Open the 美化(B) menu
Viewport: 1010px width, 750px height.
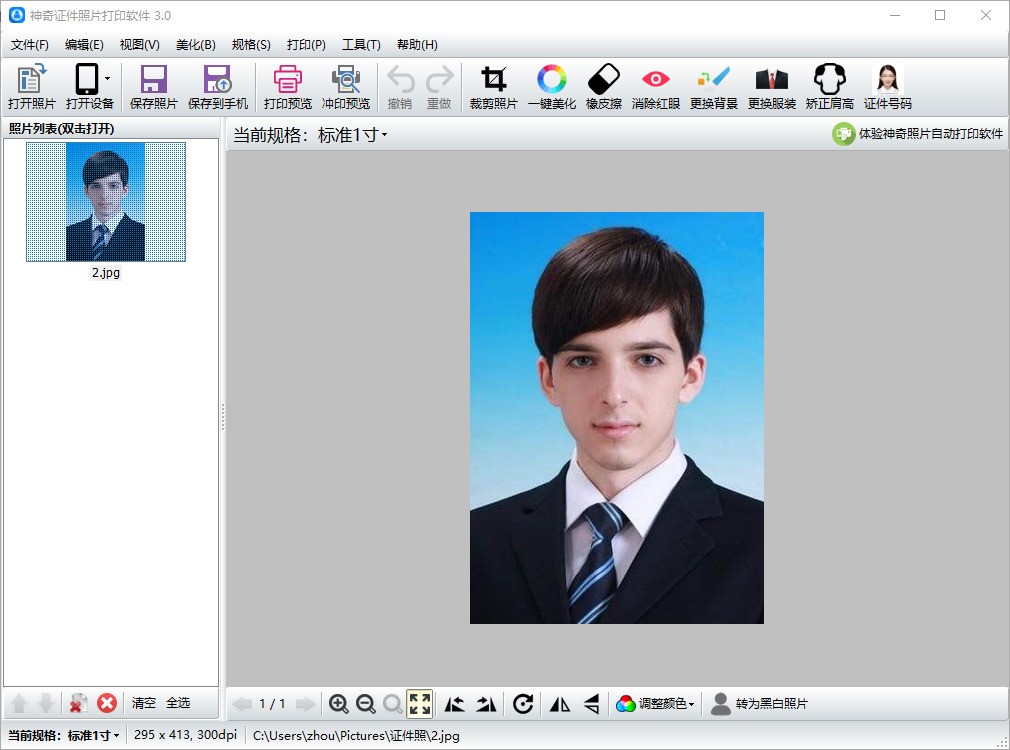195,45
